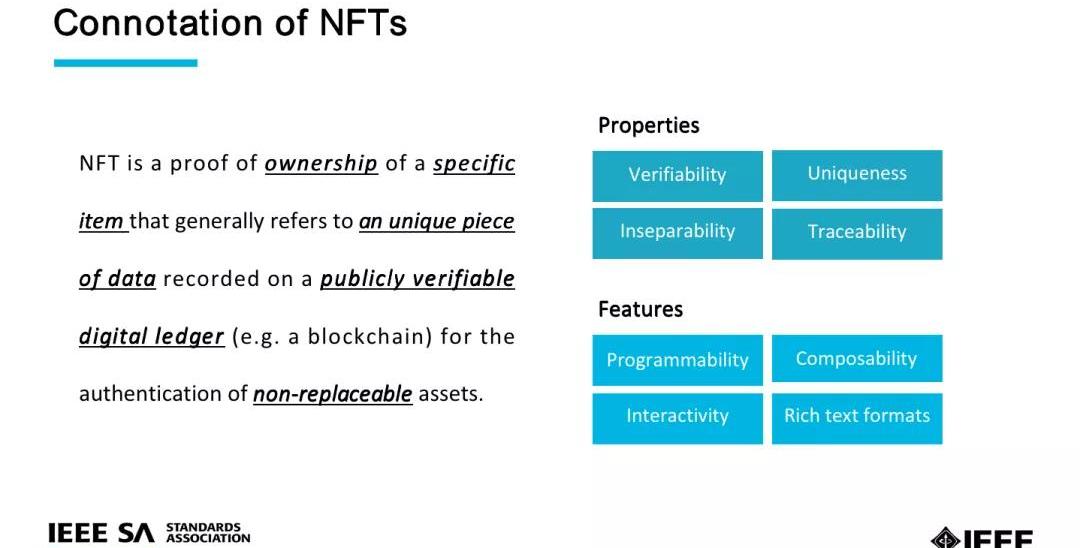Click the Properties heading
1080x548 pixels.
click(x=648, y=125)
